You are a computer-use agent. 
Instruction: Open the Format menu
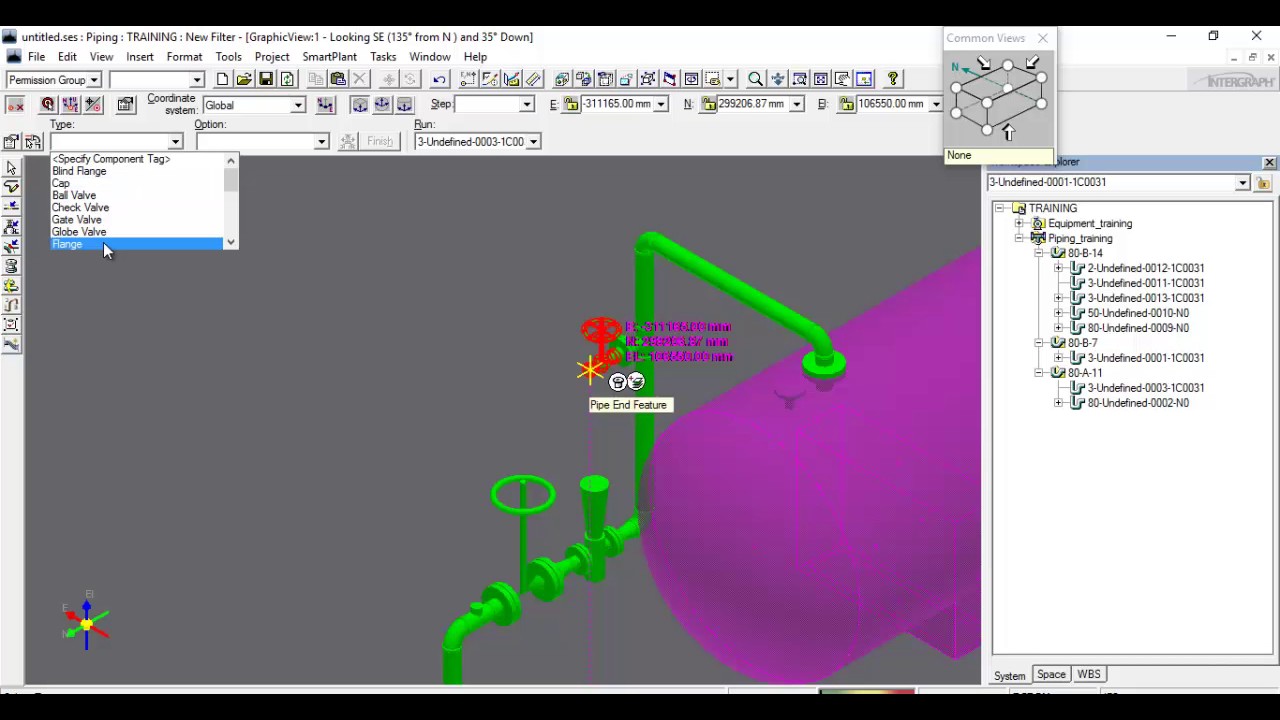(x=184, y=57)
